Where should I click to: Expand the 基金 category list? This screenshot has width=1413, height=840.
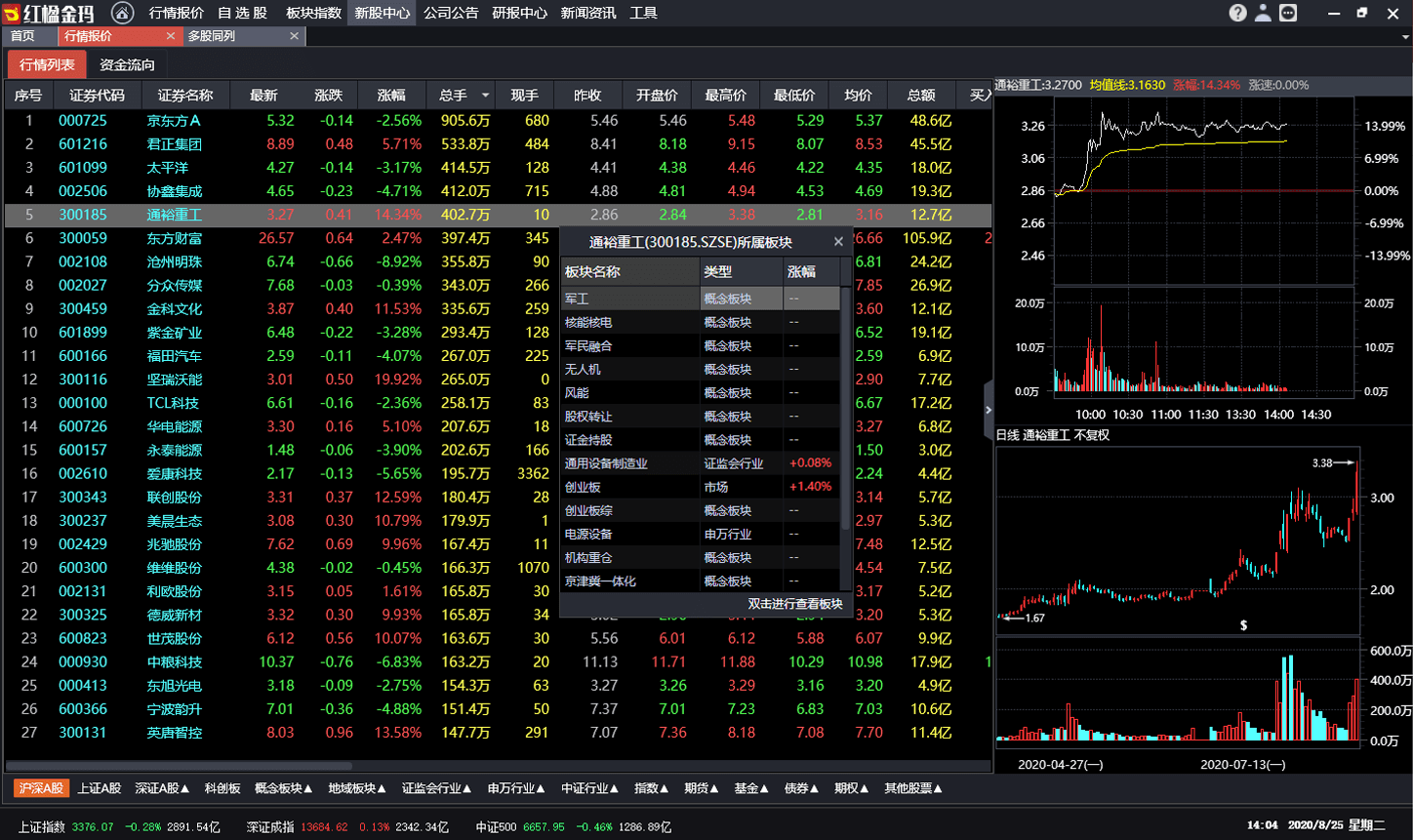coord(752,788)
